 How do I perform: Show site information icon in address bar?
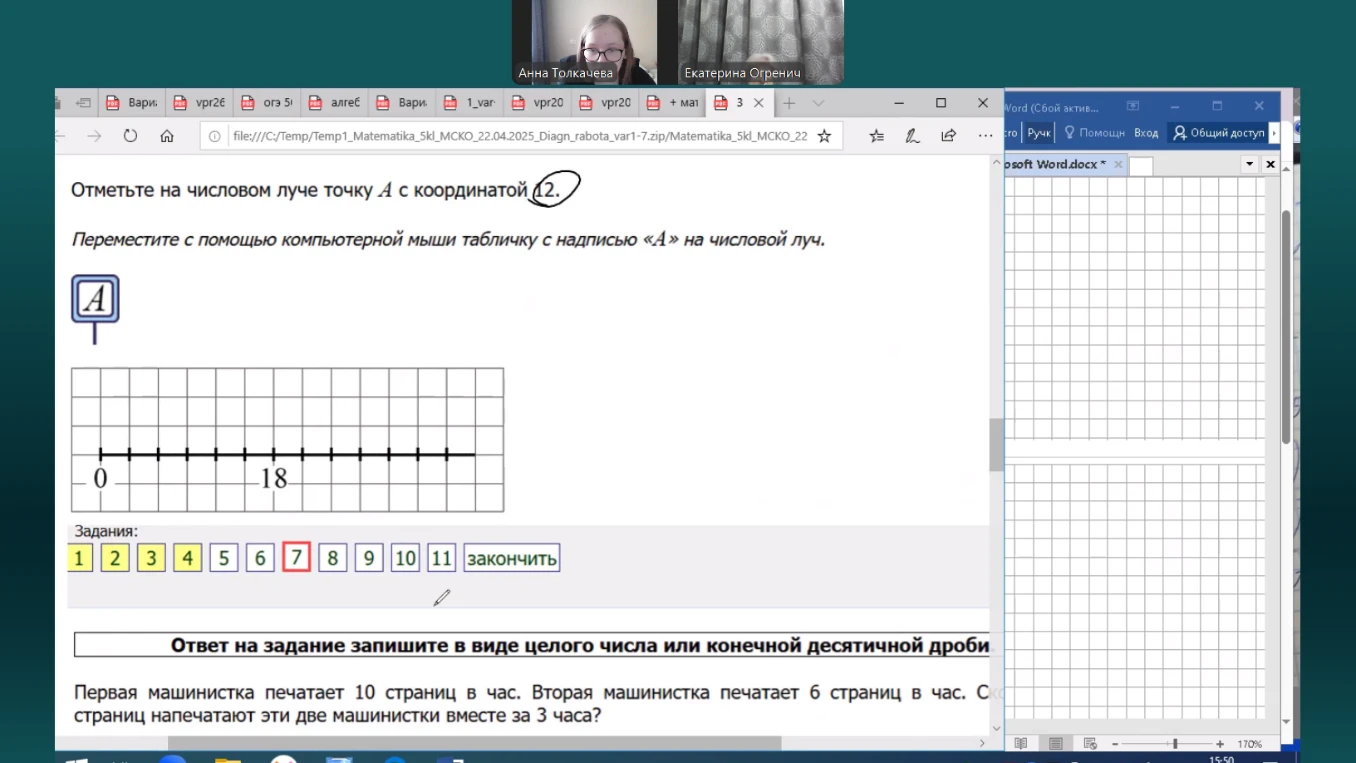[214, 136]
